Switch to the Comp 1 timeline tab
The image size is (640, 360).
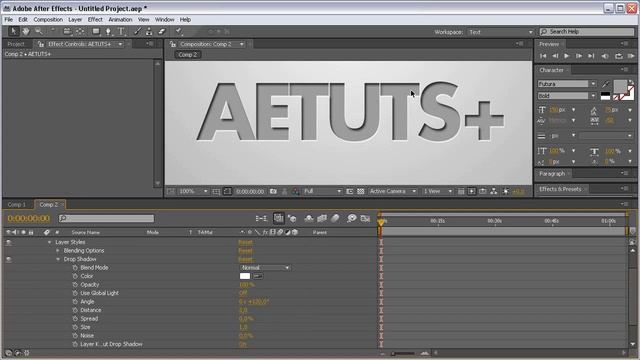17,205
